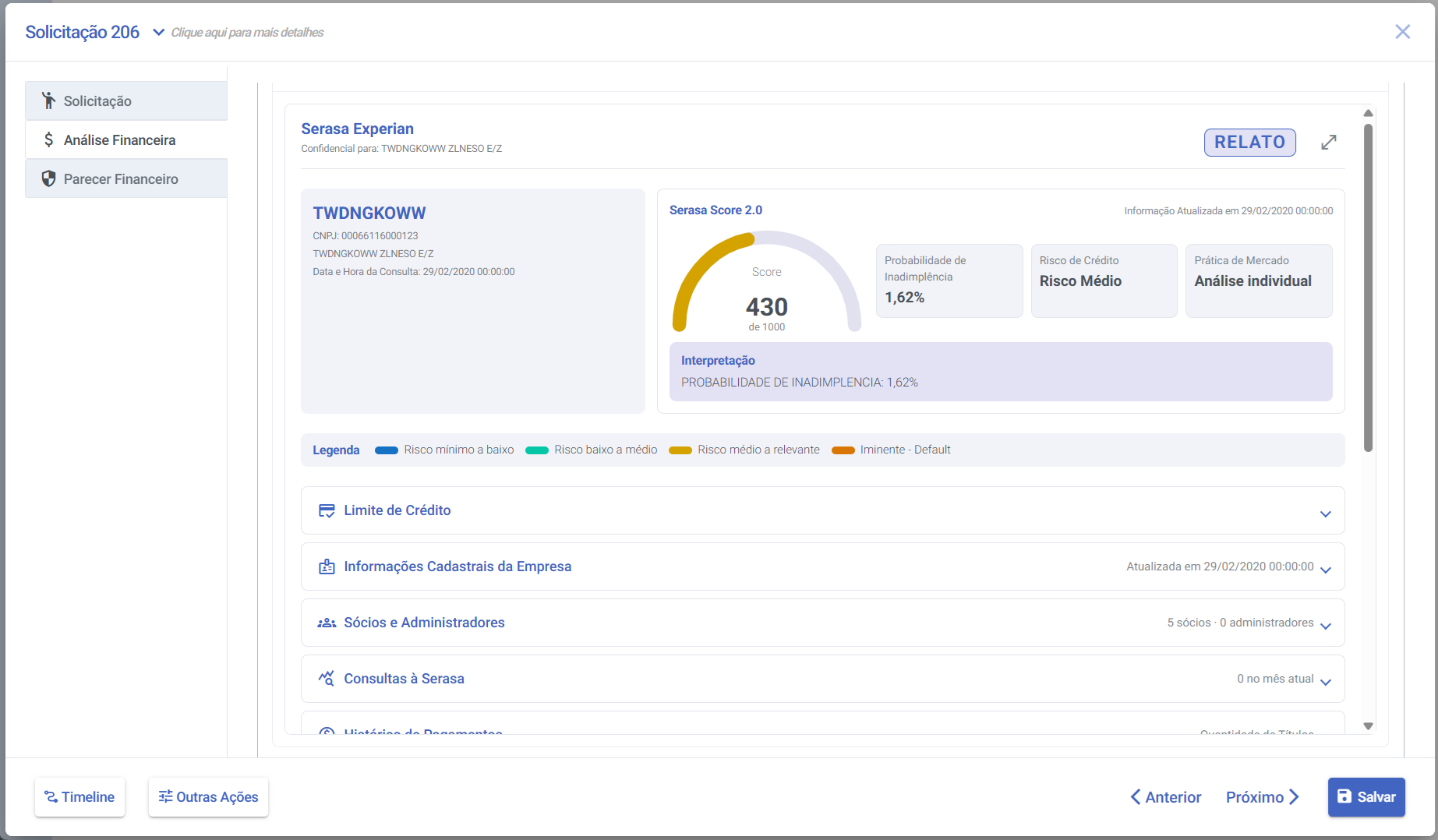Image resolution: width=1438 pixels, height=840 pixels.
Task: Click the 'Análise individual' market practice card
Action: point(1259,281)
